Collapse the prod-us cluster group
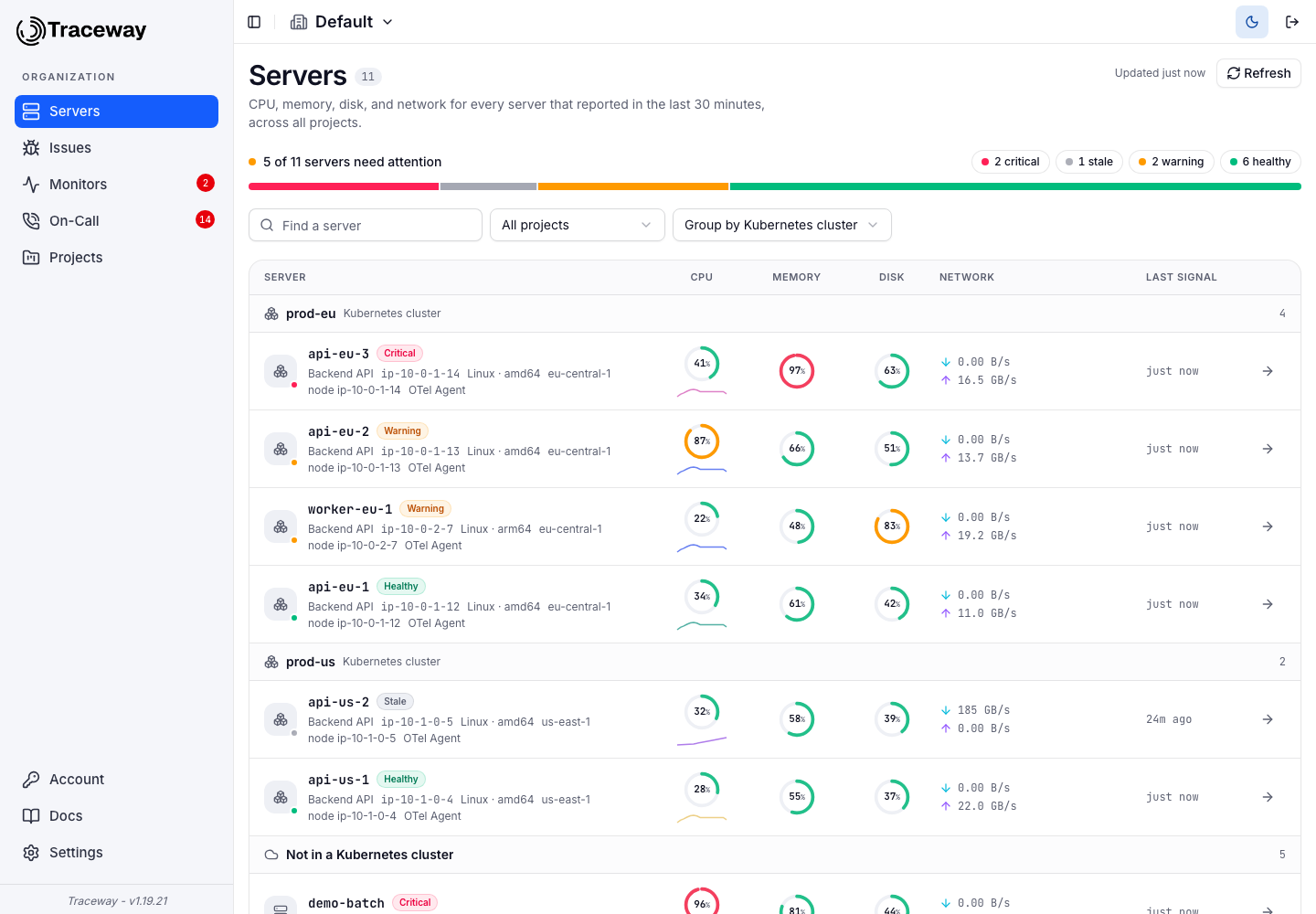 click(x=775, y=662)
